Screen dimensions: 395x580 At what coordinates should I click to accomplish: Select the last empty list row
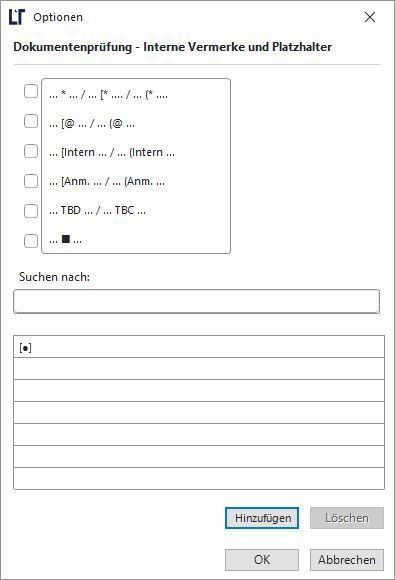pos(199,478)
